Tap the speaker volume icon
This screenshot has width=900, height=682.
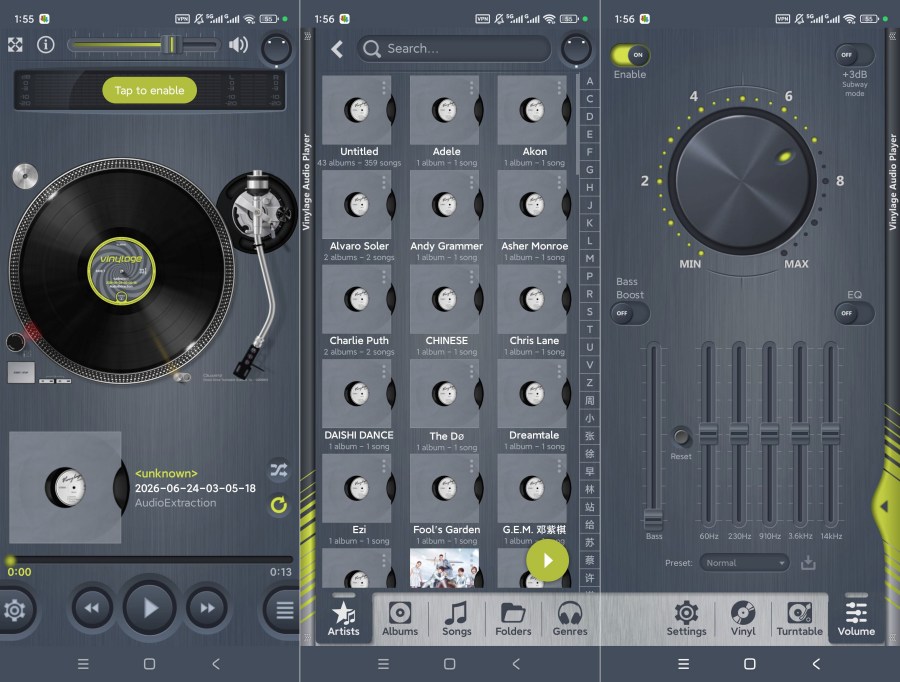238,45
